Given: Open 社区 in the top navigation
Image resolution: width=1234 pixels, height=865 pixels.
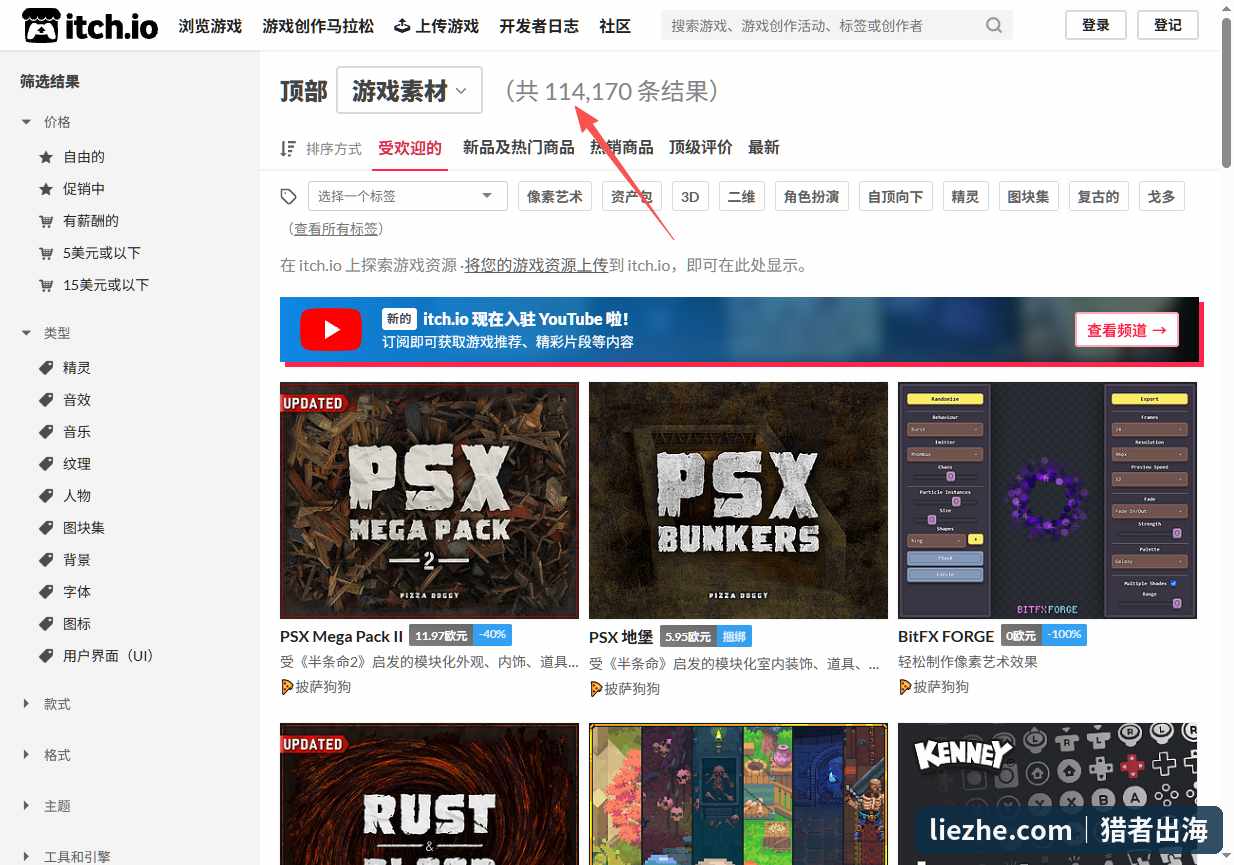Looking at the screenshot, I should pos(615,26).
